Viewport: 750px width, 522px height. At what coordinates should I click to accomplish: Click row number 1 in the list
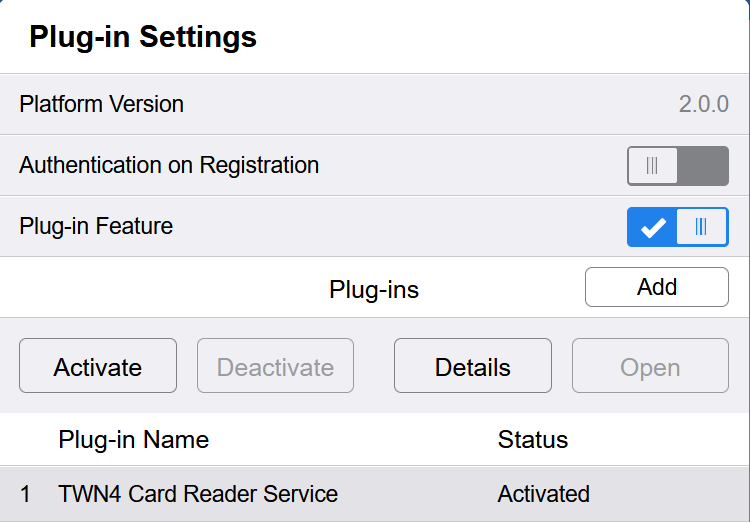pyautogui.click(x=26, y=494)
